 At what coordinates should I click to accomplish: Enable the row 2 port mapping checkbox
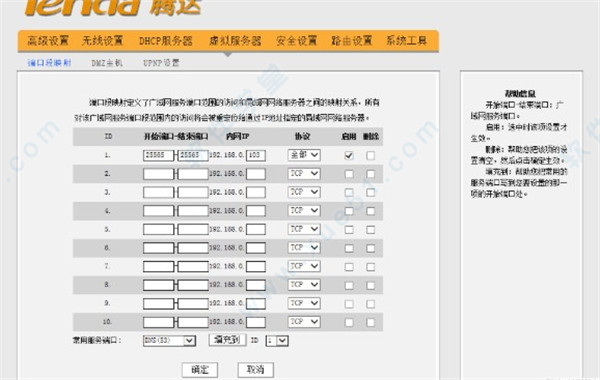[349, 174]
